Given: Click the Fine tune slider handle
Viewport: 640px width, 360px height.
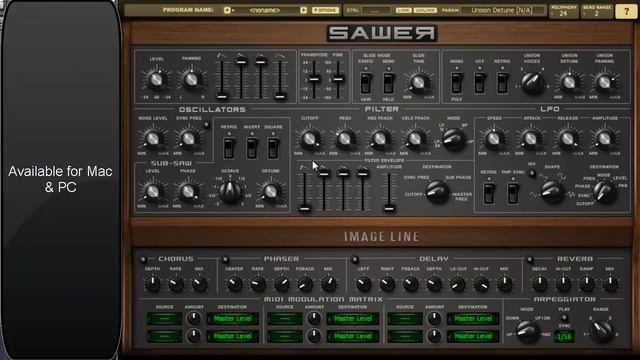Looking at the screenshot, I should (x=338, y=79).
